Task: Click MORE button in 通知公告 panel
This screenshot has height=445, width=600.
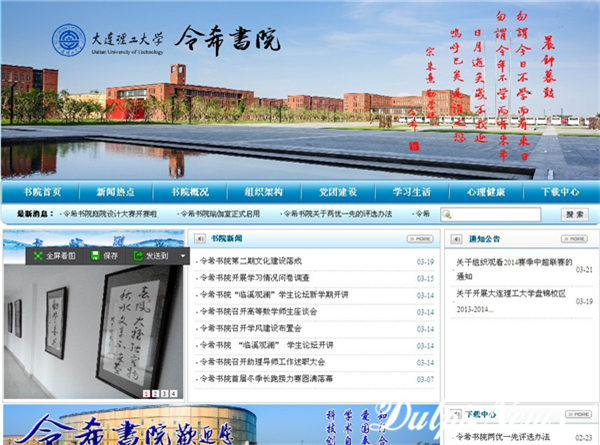Action: click(x=574, y=239)
